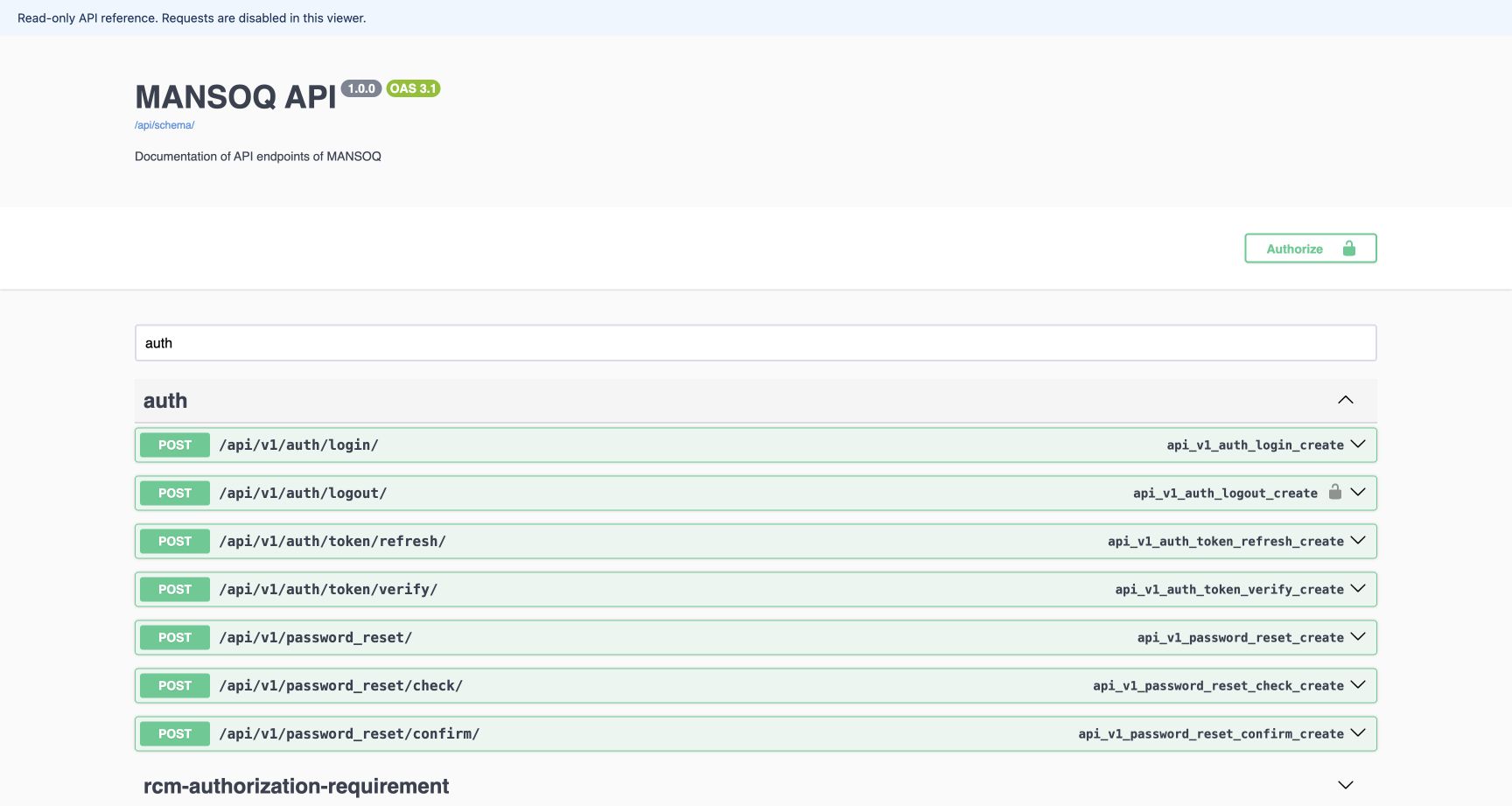Image resolution: width=1512 pixels, height=806 pixels.
Task: Expand the password_reset confirm endpoint chevron
Action: (1358, 733)
